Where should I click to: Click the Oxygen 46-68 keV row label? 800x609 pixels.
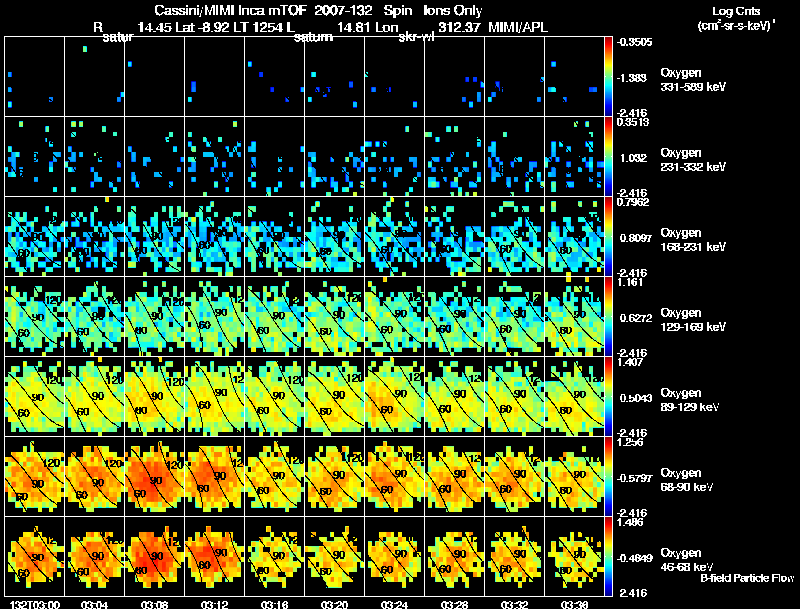click(x=687, y=560)
